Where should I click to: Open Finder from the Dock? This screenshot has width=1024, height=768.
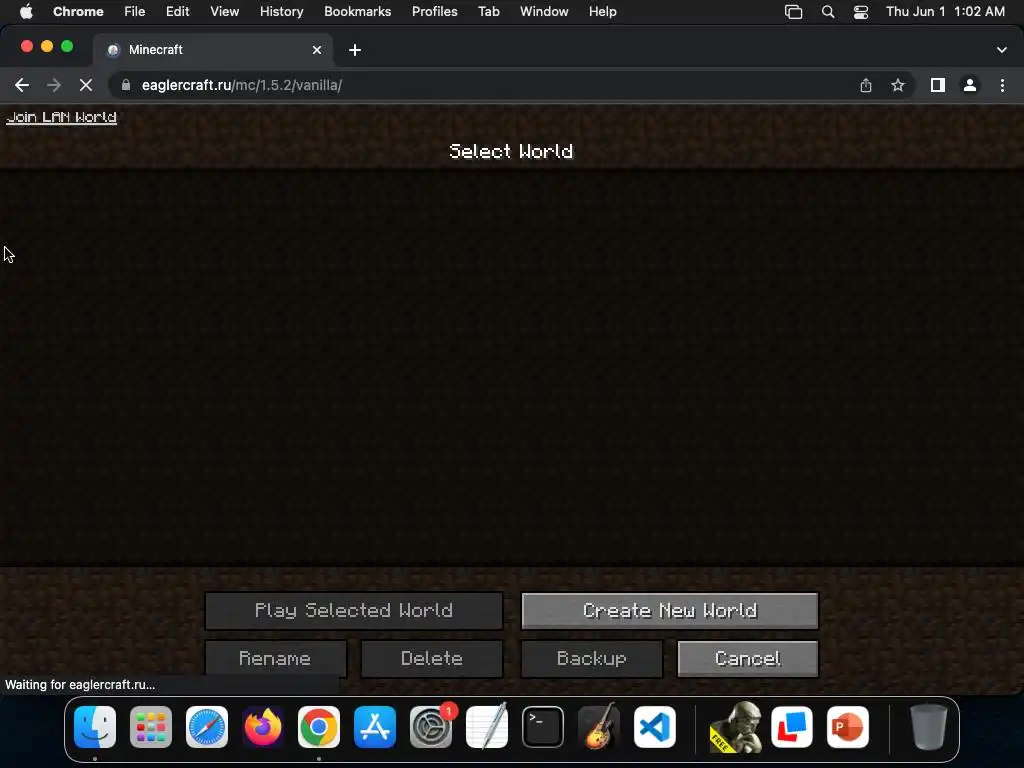(95, 727)
